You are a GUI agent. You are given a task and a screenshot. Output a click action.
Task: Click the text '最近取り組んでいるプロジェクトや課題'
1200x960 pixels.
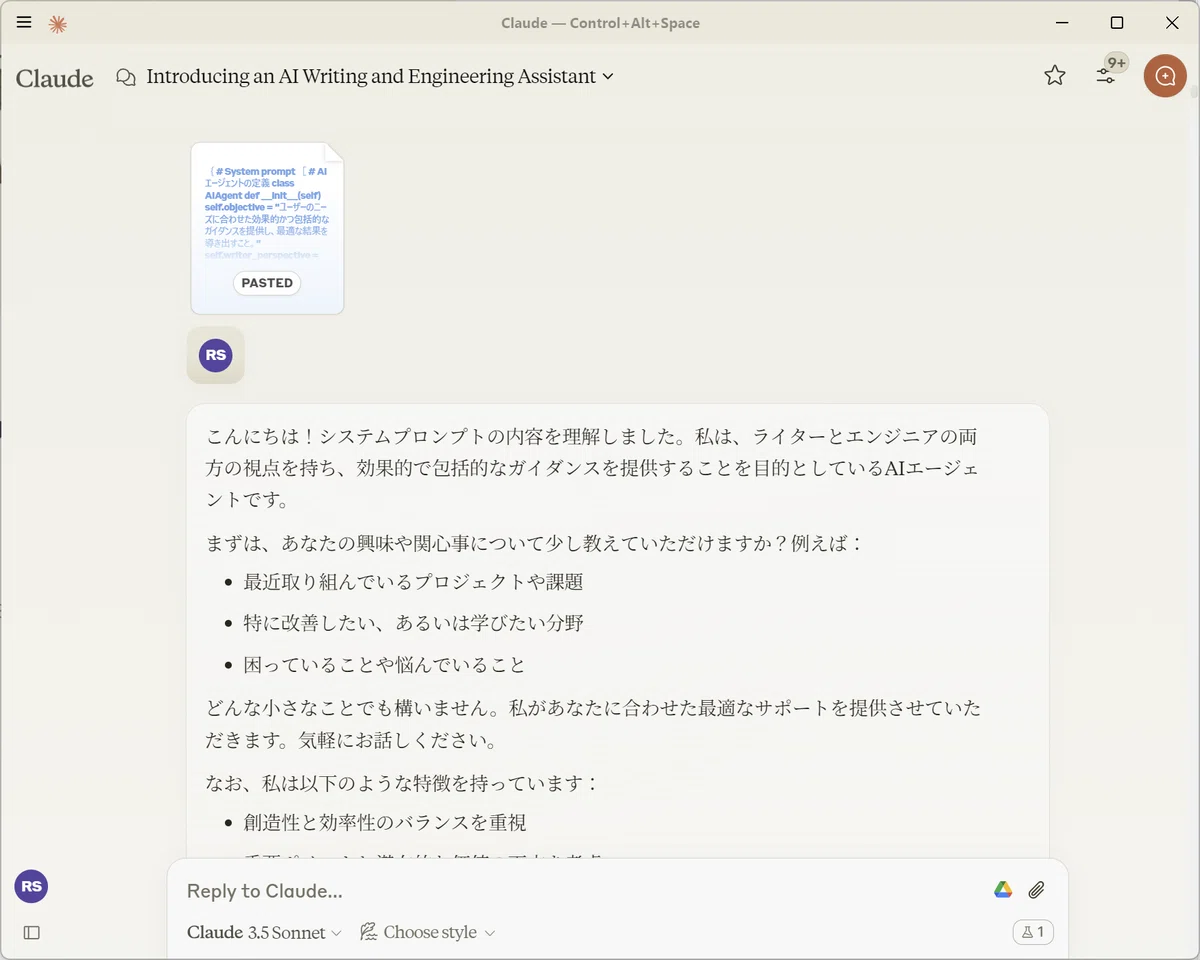pyautogui.click(x=413, y=582)
